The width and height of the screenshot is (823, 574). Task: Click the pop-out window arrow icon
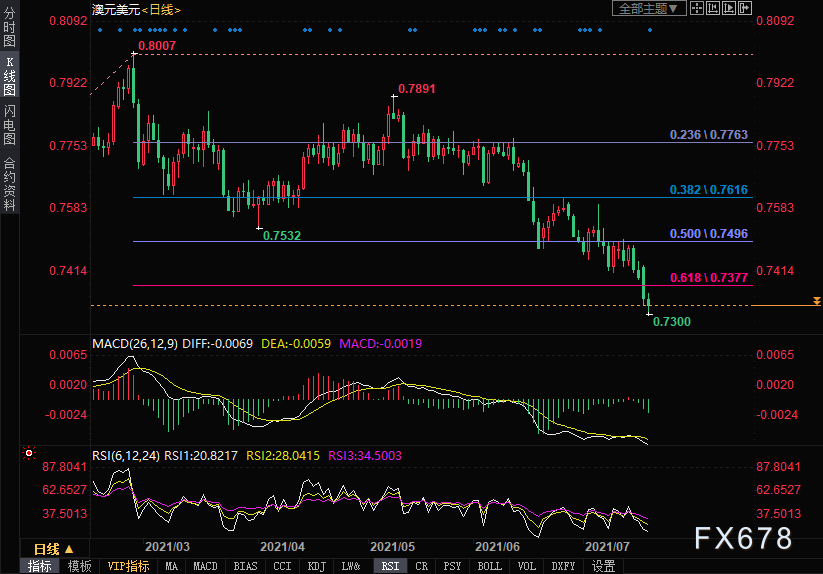(x=745, y=8)
